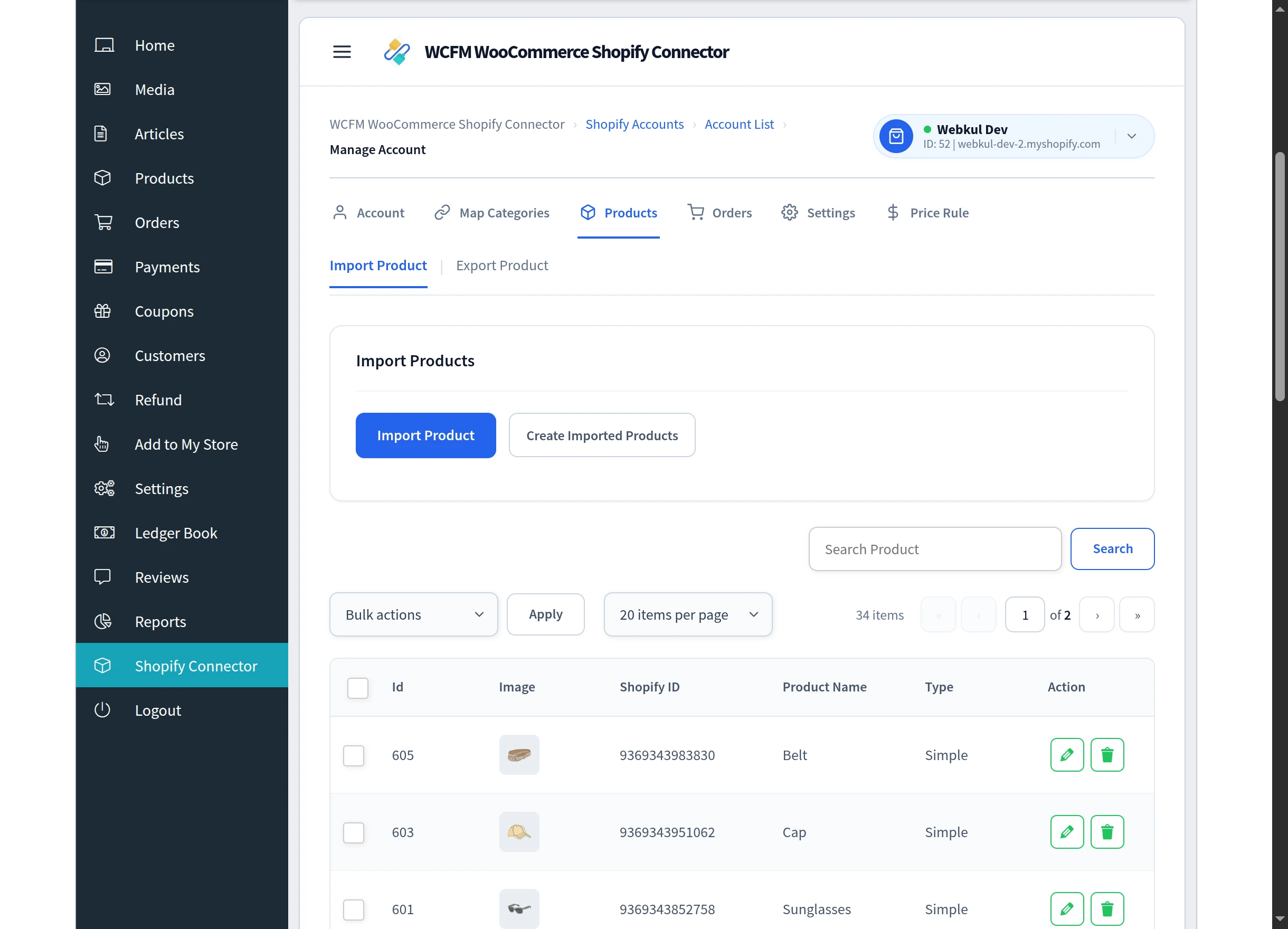Click the Cap product thumbnail
The image size is (1288, 929).
519,832
